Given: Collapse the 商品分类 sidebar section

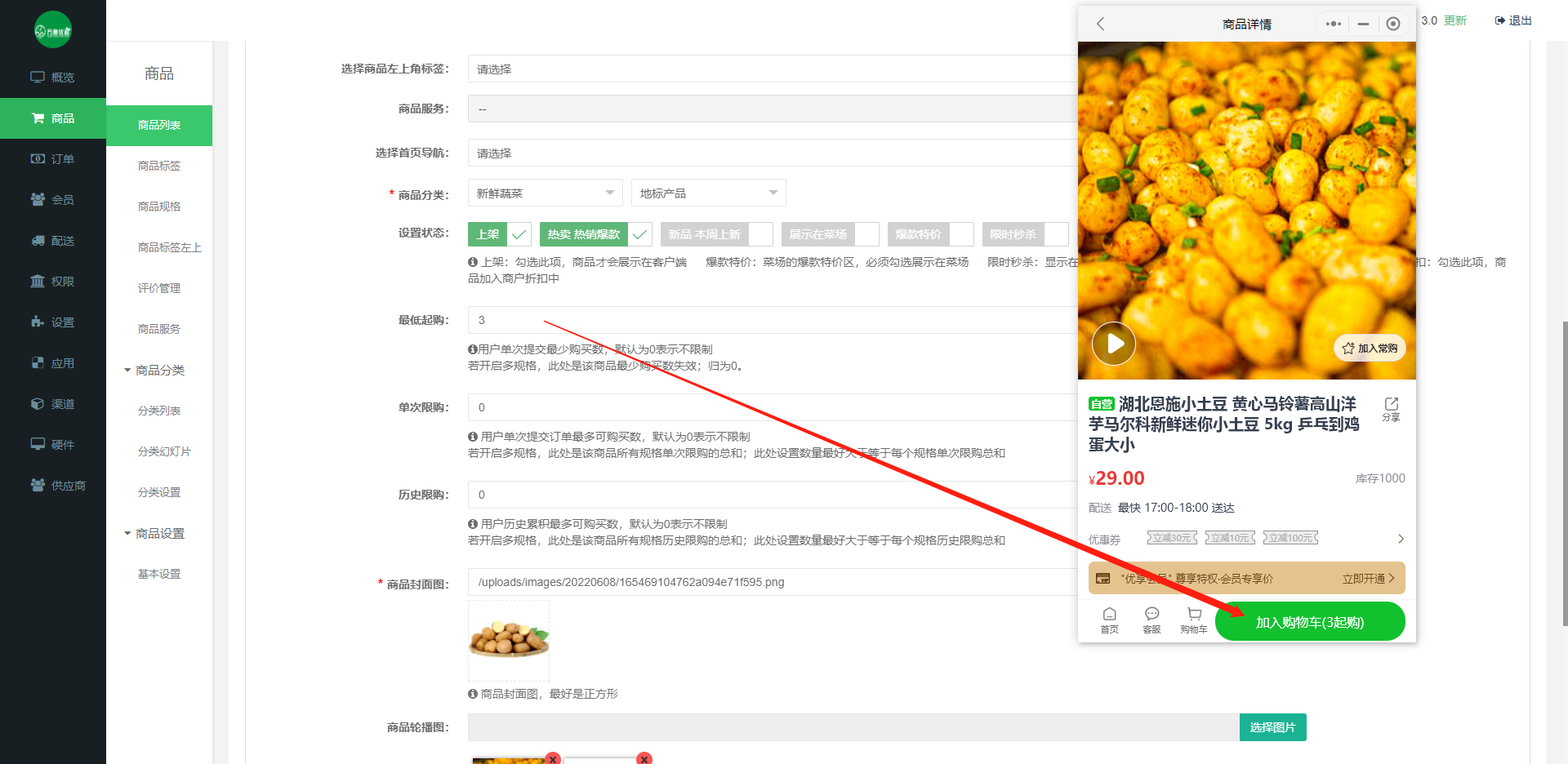Looking at the screenshot, I should (155, 371).
